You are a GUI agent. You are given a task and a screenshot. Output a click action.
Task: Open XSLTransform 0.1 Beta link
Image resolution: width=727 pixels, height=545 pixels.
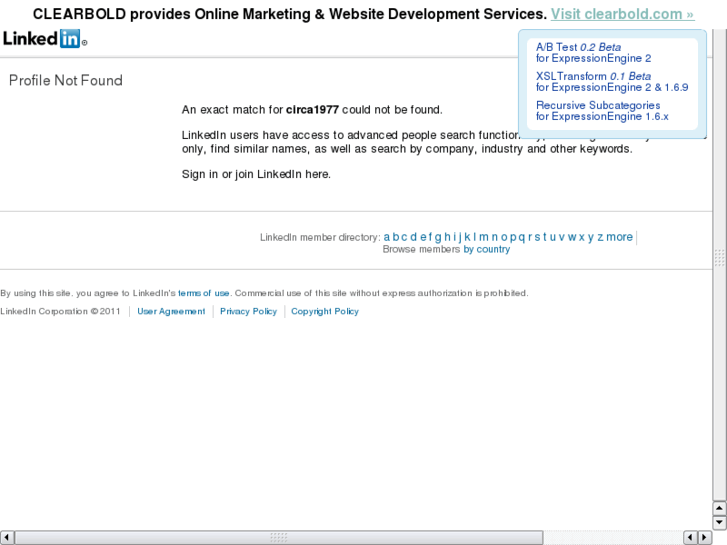click(x=612, y=82)
